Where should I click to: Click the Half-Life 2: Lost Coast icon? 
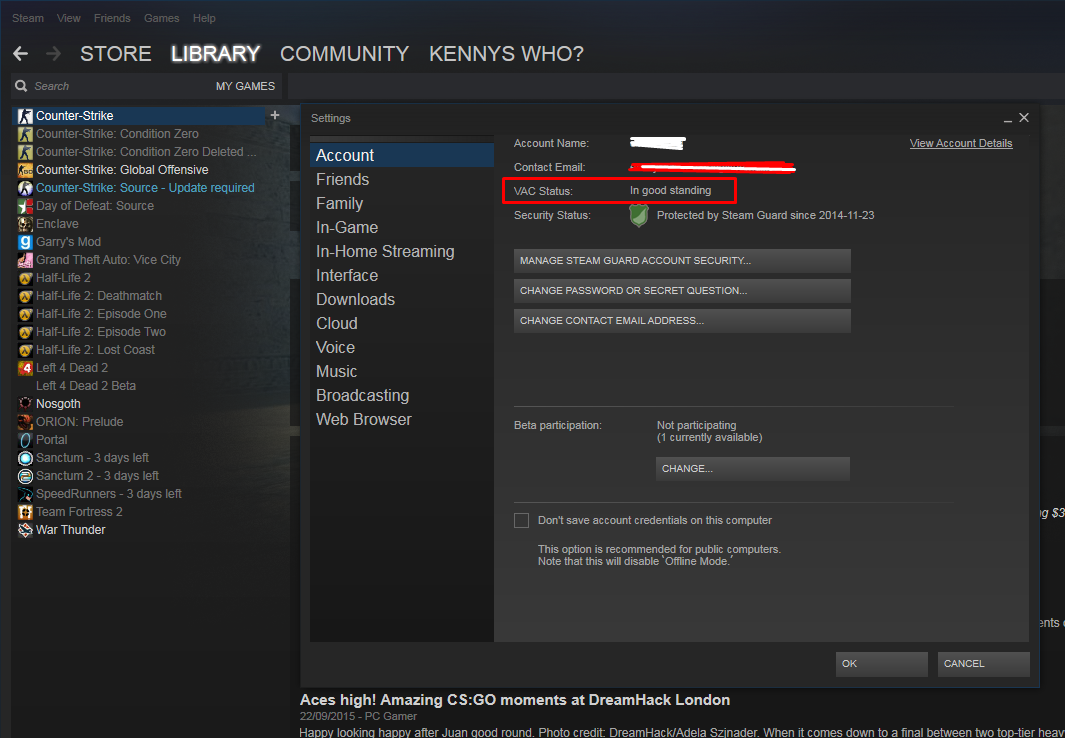point(25,350)
